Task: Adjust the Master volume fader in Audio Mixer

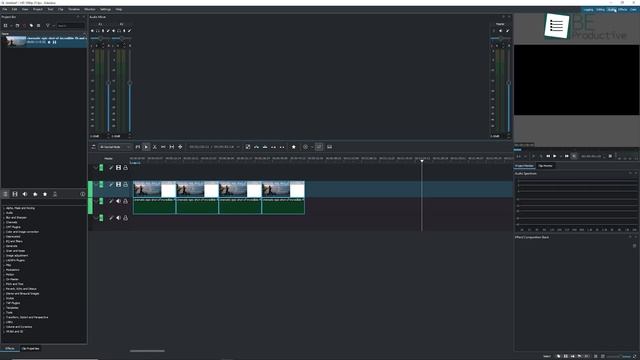Action: point(509,83)
